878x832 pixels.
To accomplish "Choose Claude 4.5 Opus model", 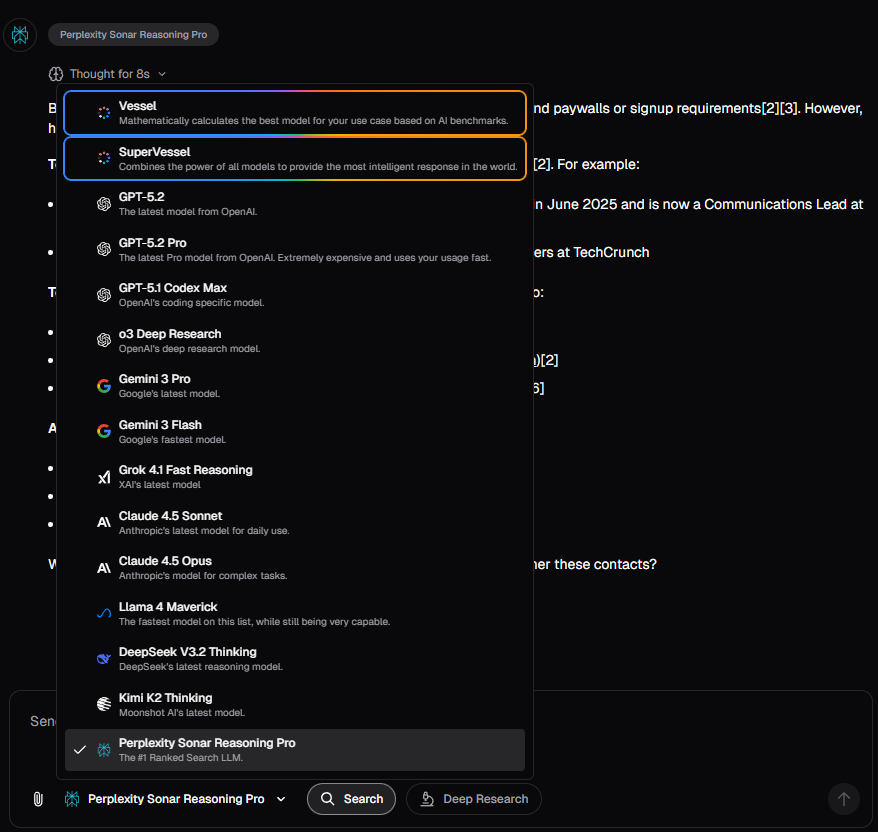I will (x=295, y=568).
